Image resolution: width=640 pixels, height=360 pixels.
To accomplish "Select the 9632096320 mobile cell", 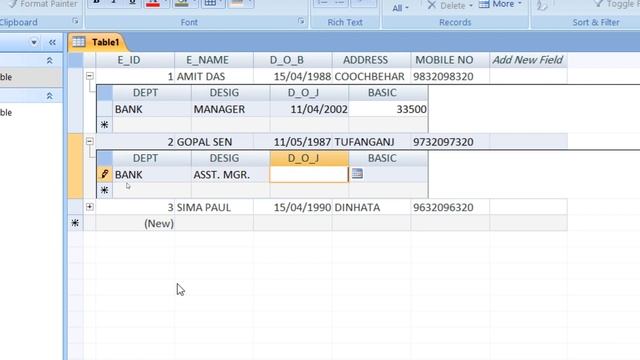I will (450, 207).
